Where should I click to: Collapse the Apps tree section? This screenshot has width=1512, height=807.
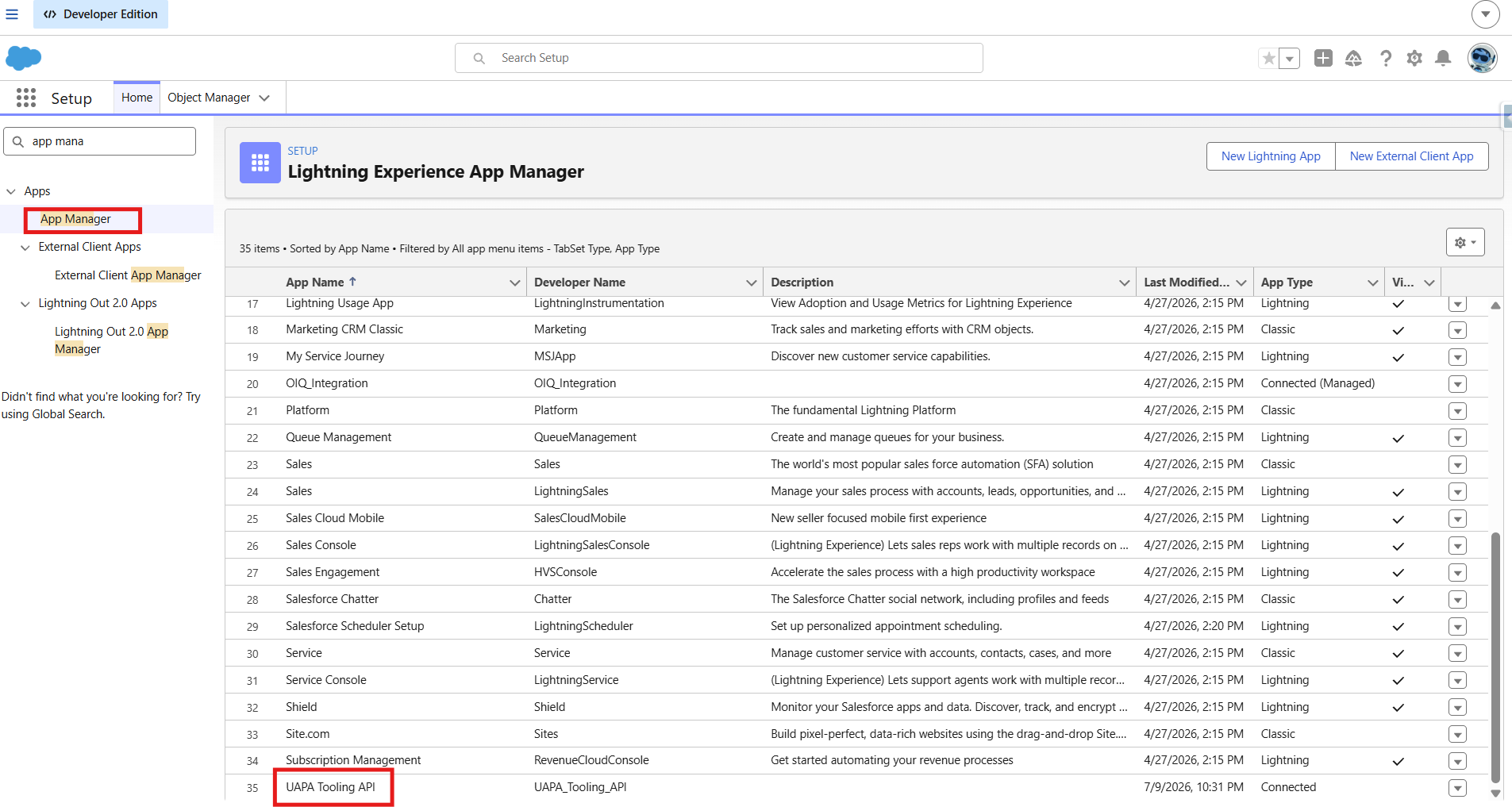[11, 191]
